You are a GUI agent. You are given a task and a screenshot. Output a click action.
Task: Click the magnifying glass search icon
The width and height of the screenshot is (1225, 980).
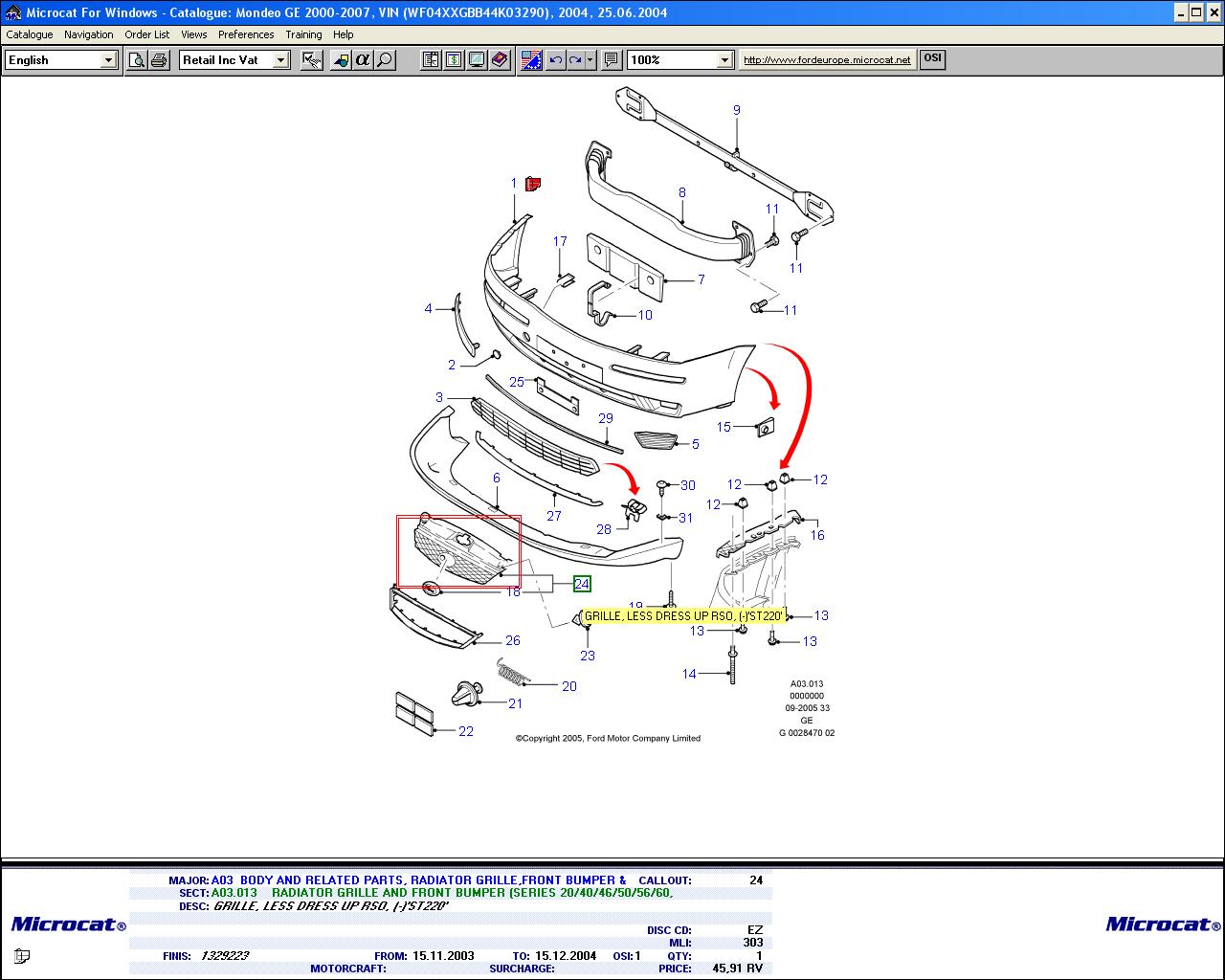[x=385, y=60]
